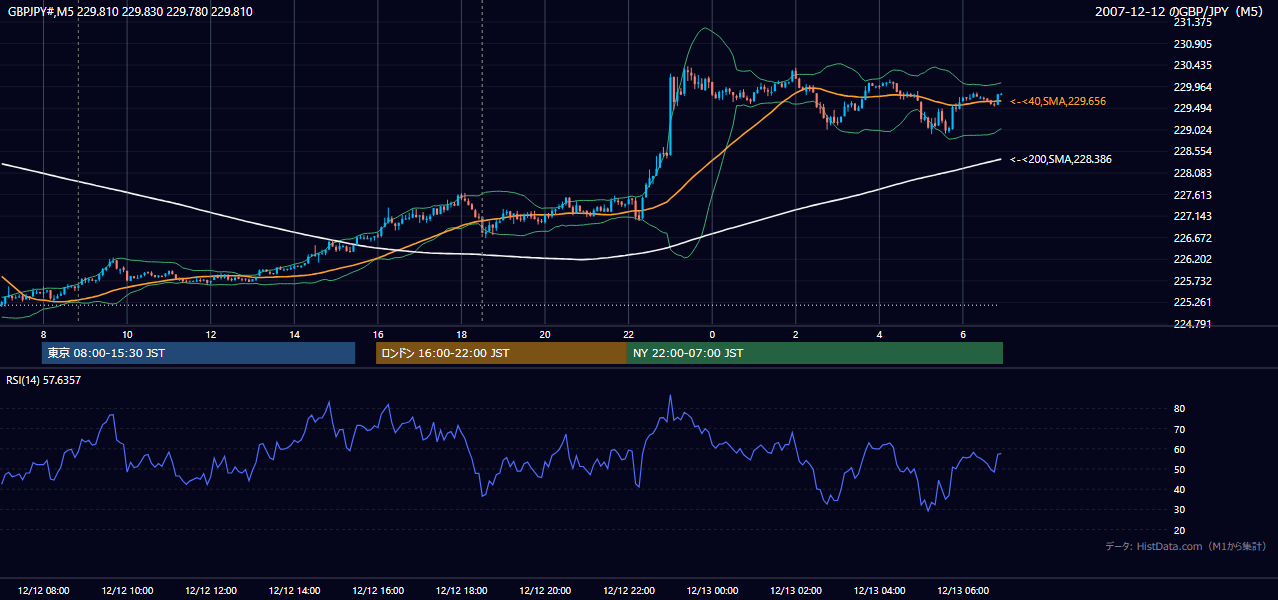
Task: Click price level 225.732 on axis
Action: 1192,282
